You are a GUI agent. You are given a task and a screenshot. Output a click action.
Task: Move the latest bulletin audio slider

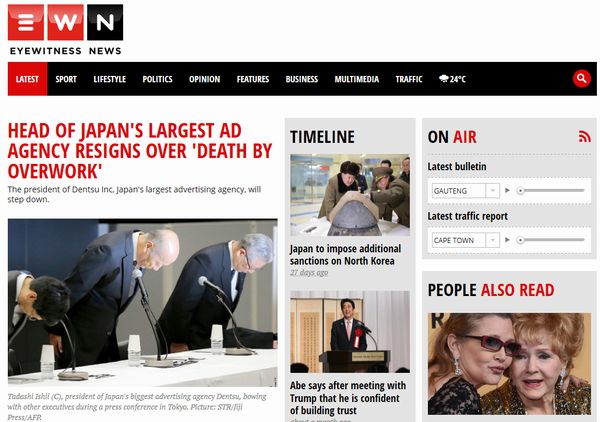(550, 190)
